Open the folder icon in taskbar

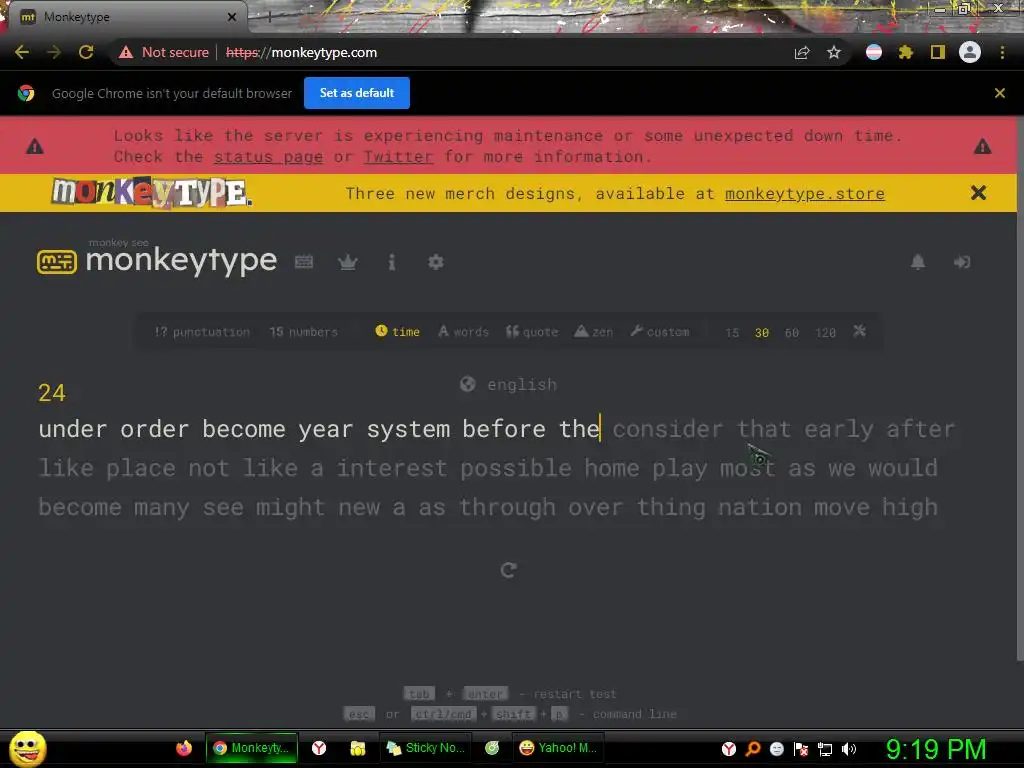click(x=357, y=748)
